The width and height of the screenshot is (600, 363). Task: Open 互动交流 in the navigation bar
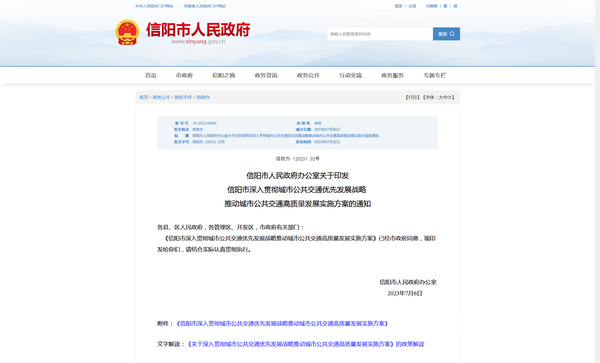point(350,75)
